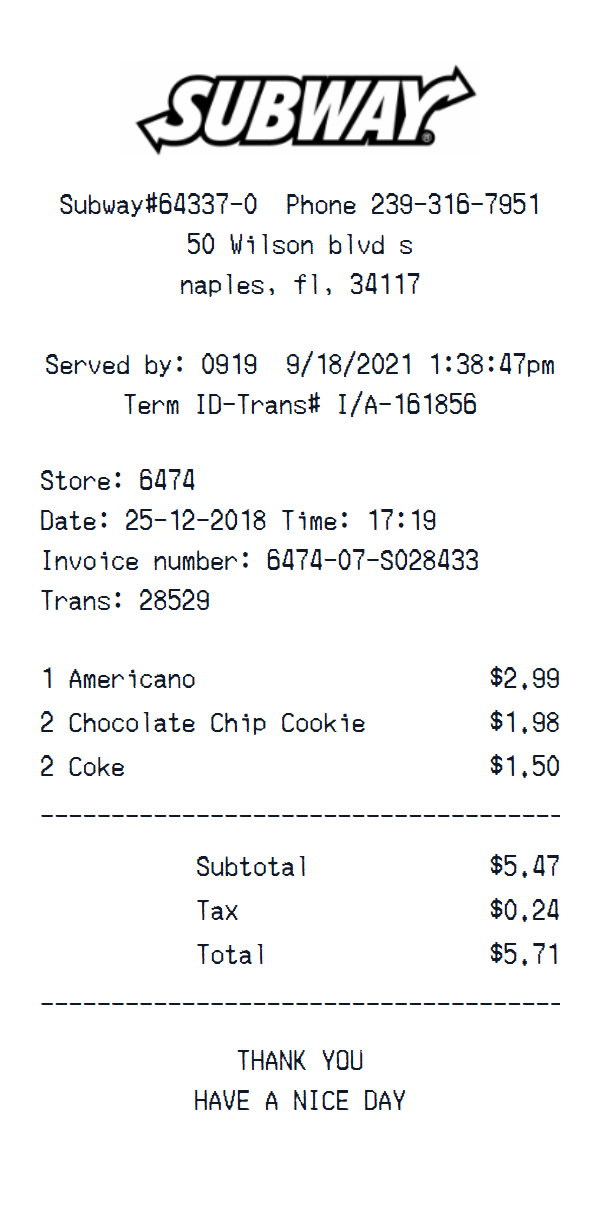Click the Total amount $5.71
The width and height of the screenshot is (600, 1222).
(x=524, y=954)
